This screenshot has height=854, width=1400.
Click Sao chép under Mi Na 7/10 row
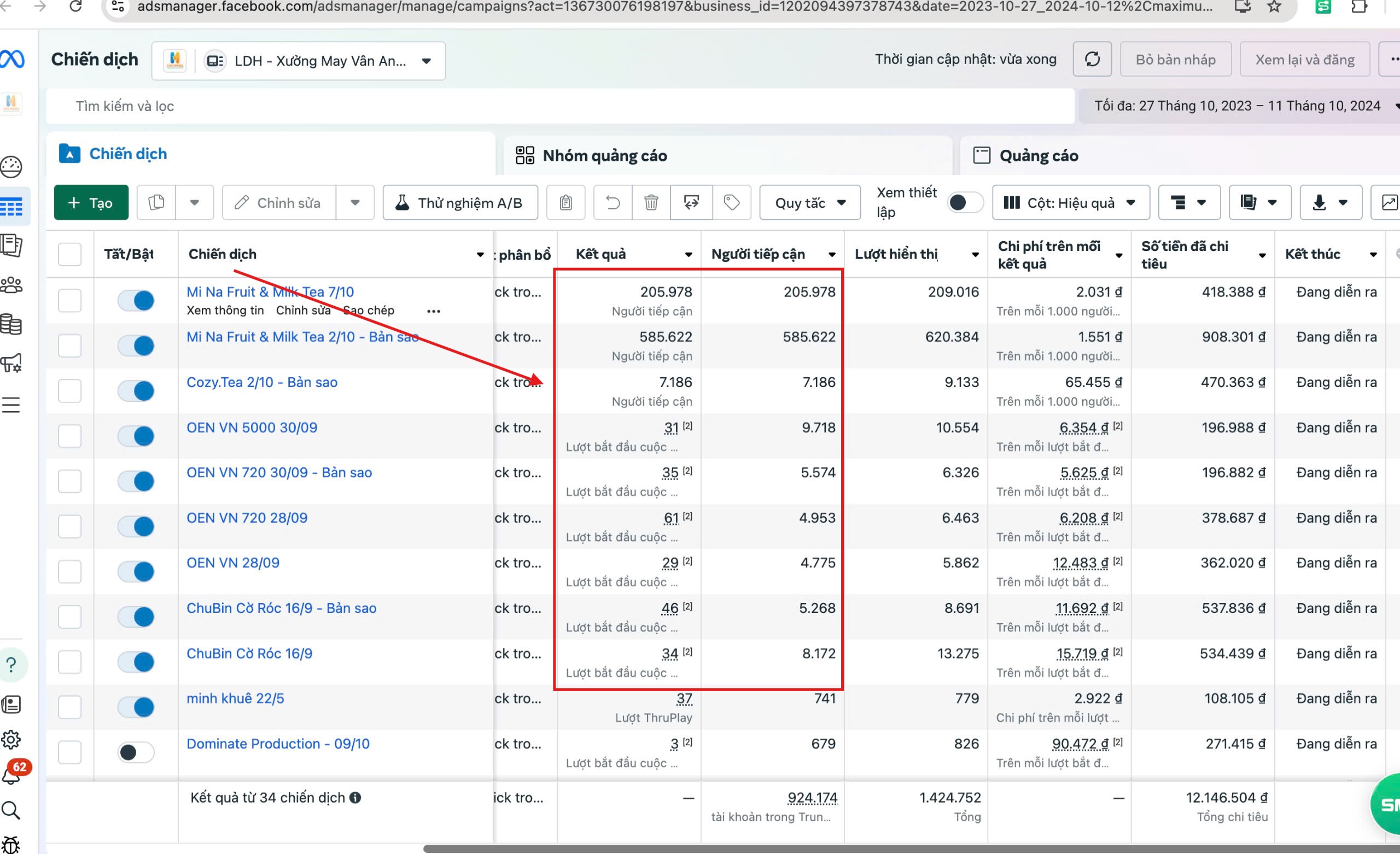[x=369, y=310]
